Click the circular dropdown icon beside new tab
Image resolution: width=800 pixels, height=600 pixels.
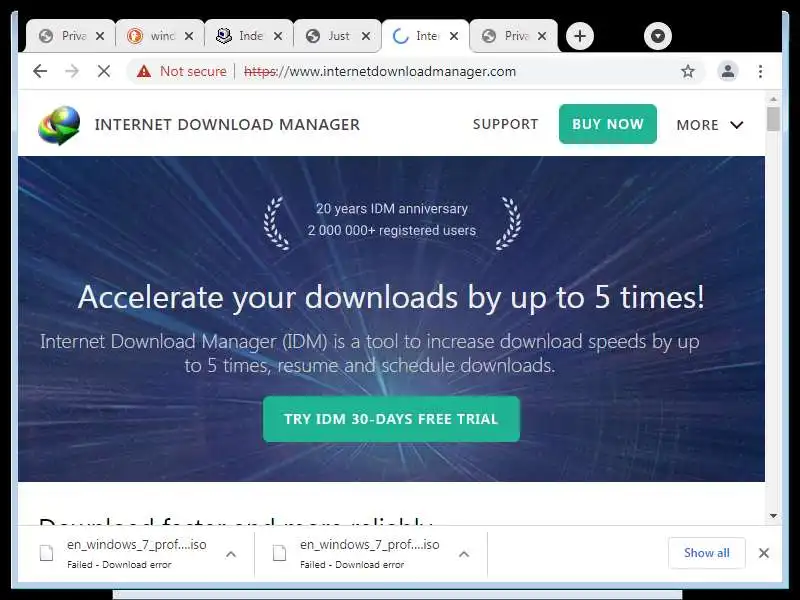tap(658, 36)
